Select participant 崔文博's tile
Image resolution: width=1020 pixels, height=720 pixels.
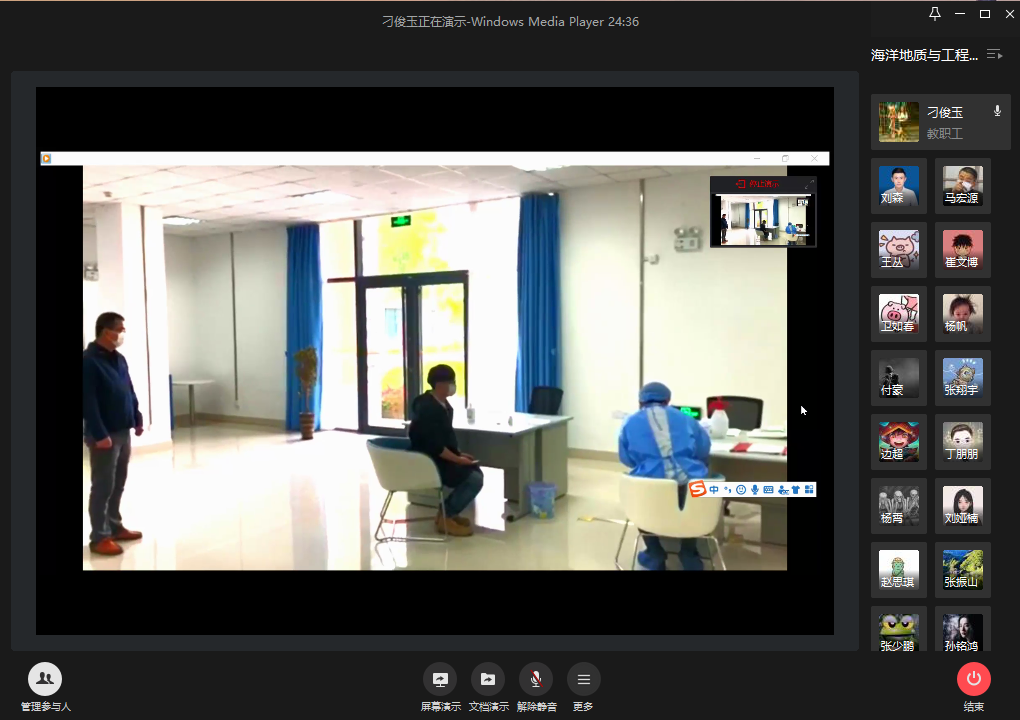point(962,250)
